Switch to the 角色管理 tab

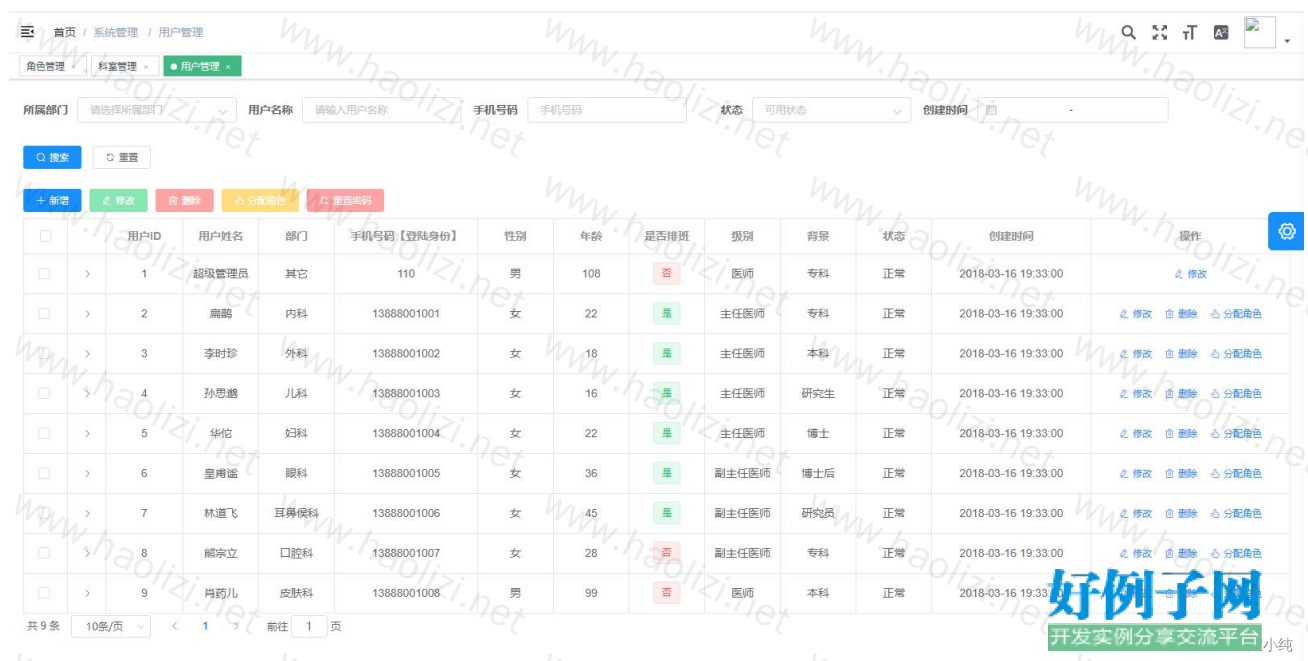46,67
